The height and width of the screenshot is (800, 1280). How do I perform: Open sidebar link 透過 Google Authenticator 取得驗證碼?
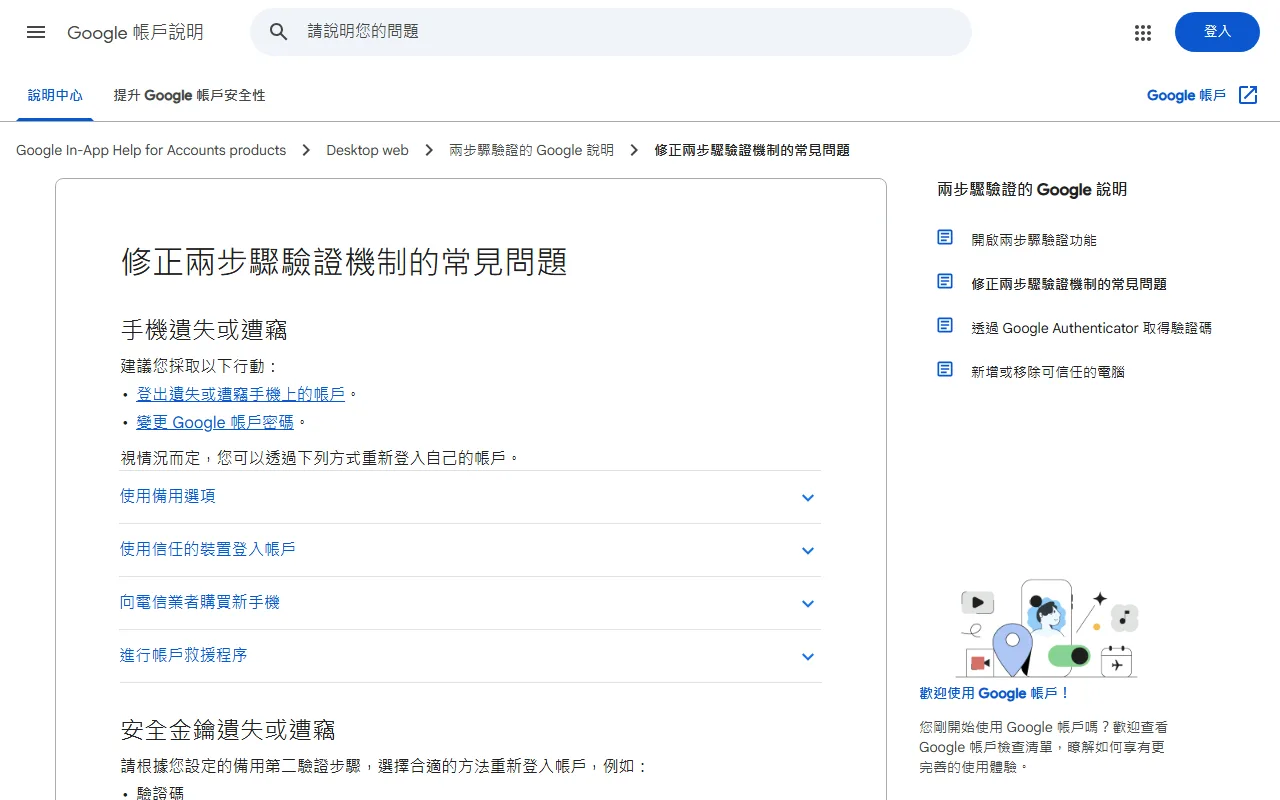(x=1091, y=328)
